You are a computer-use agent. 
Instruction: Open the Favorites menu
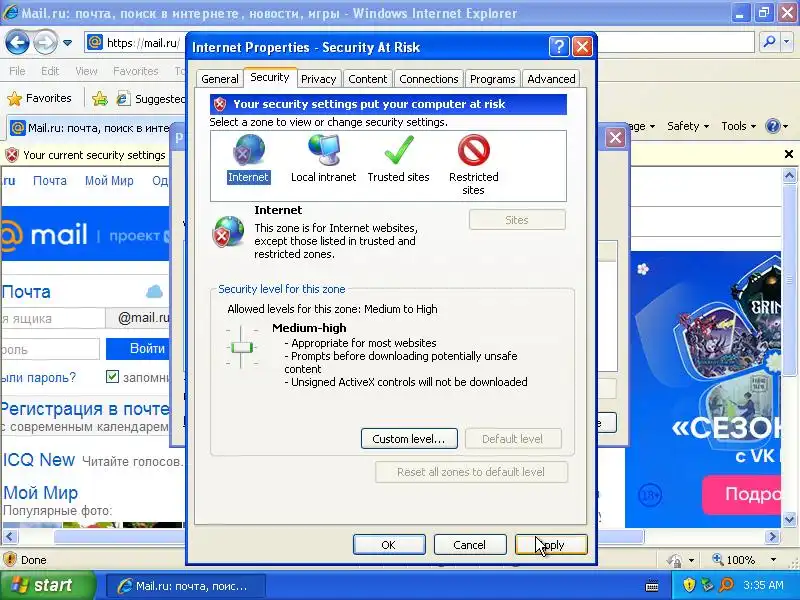click(136, 71)
